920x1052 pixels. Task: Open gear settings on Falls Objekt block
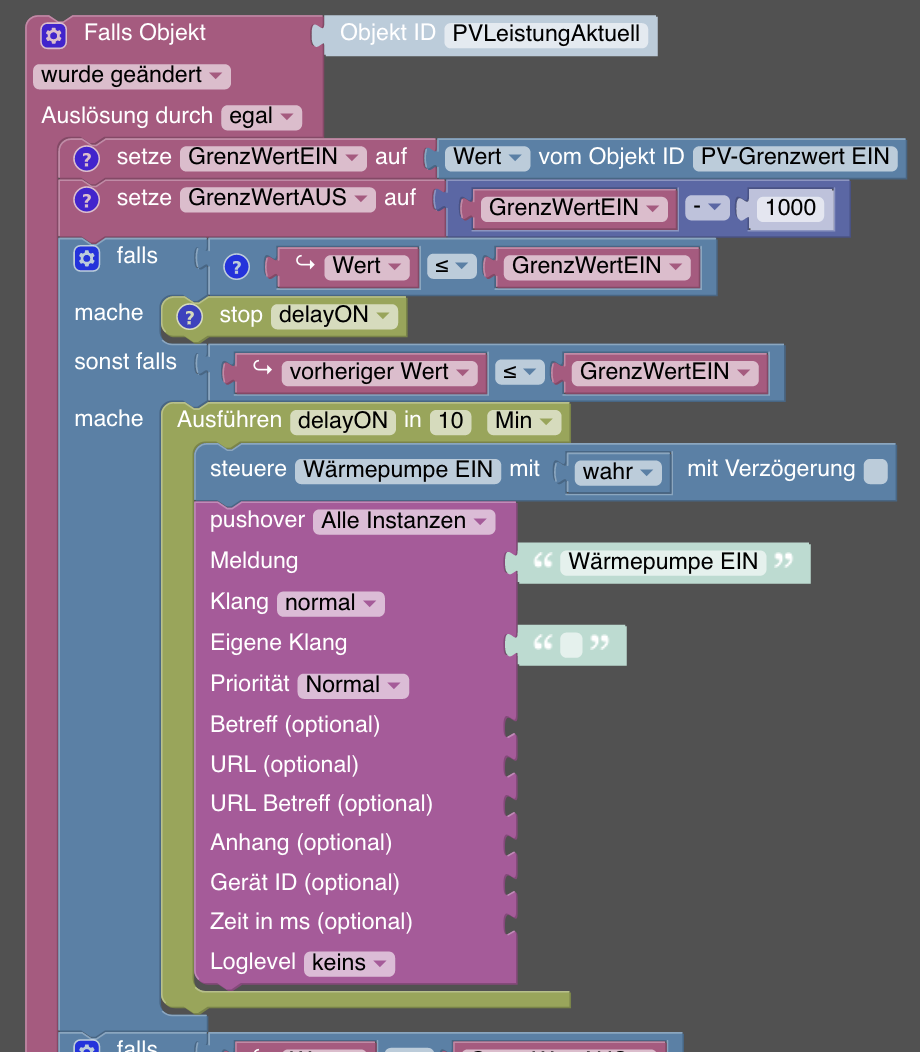click(54, 35)
